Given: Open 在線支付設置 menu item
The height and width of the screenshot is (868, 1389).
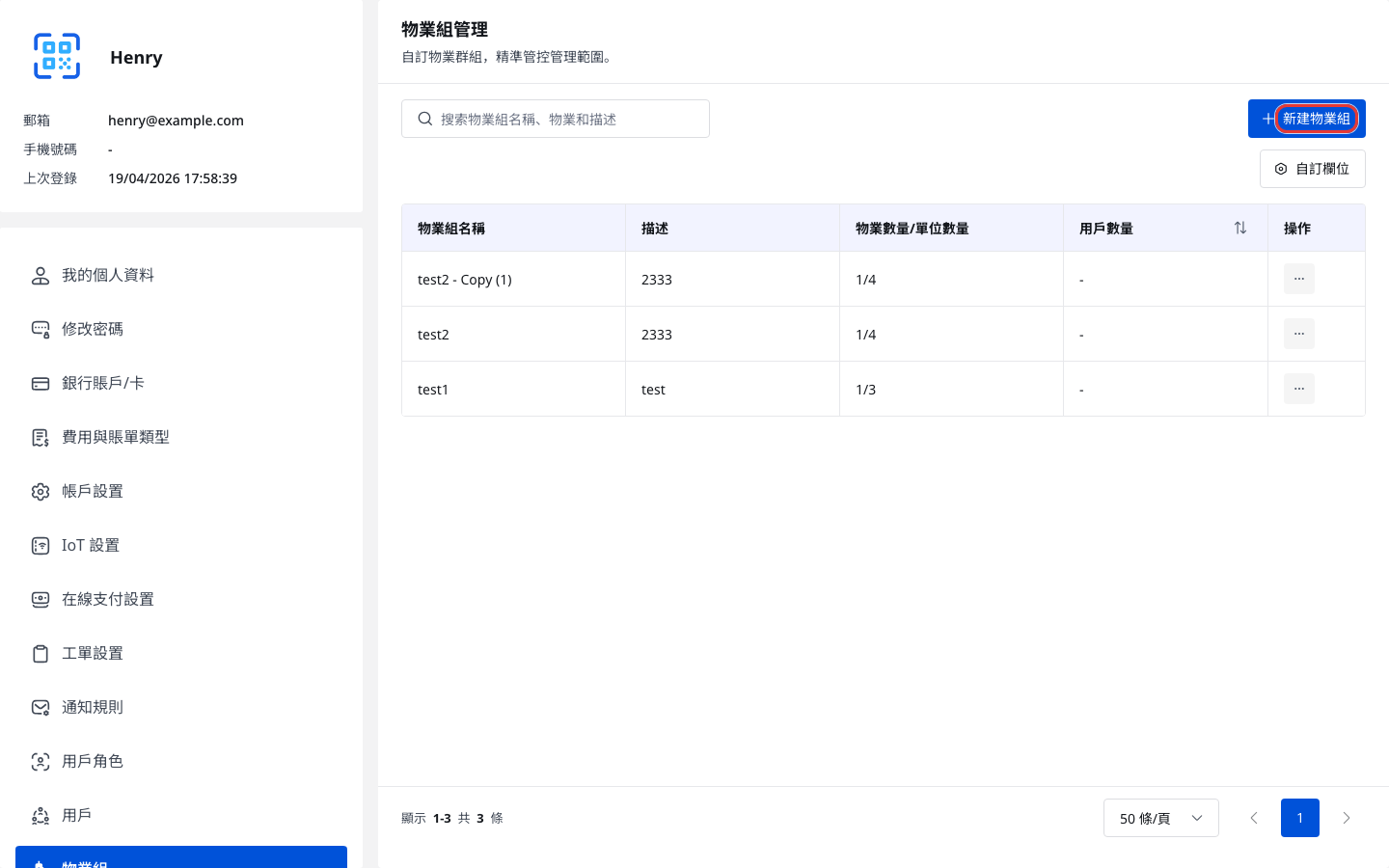Looking at the screenshot, I should click(x=181, y=600).
